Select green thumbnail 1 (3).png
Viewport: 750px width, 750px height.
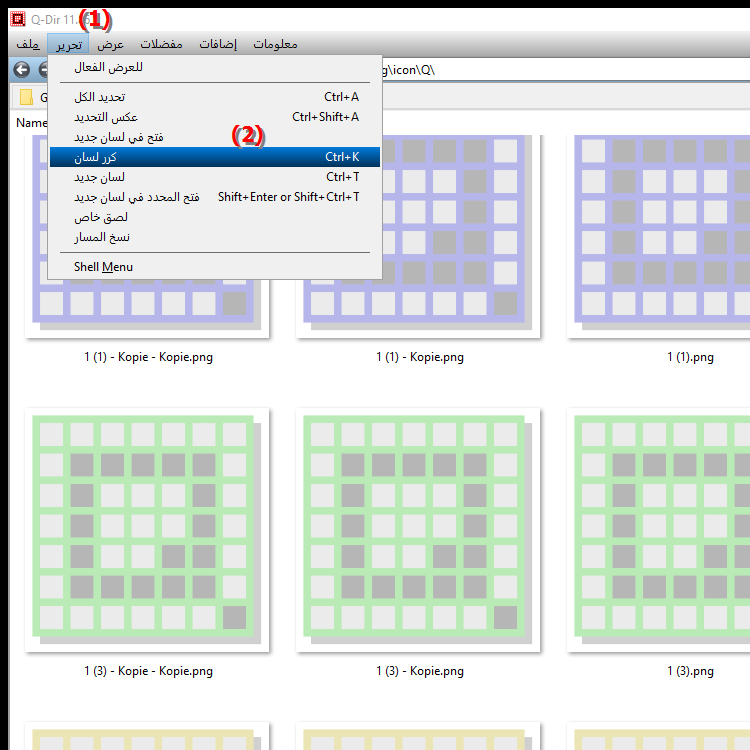point(659,530)
